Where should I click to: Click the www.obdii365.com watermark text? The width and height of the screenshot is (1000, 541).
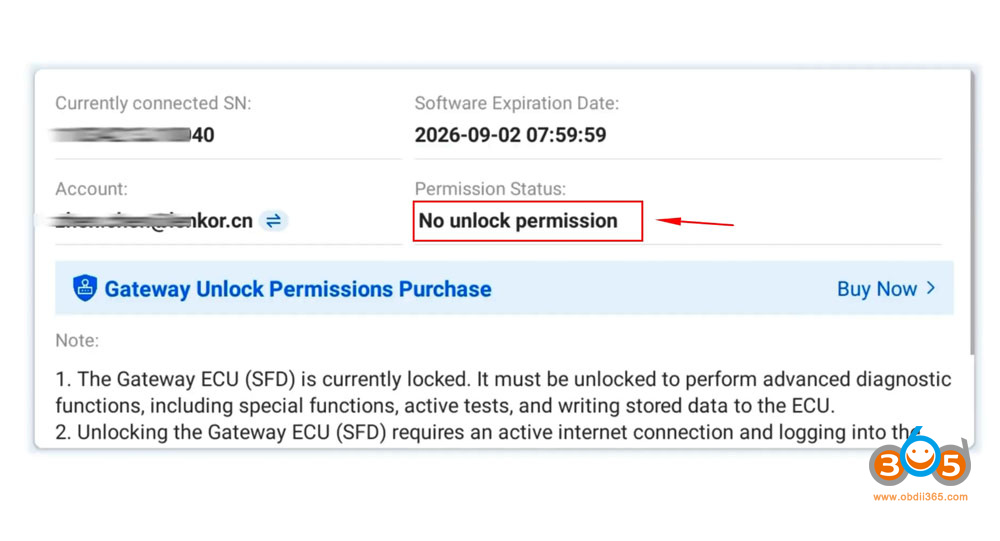pos(920,496)
